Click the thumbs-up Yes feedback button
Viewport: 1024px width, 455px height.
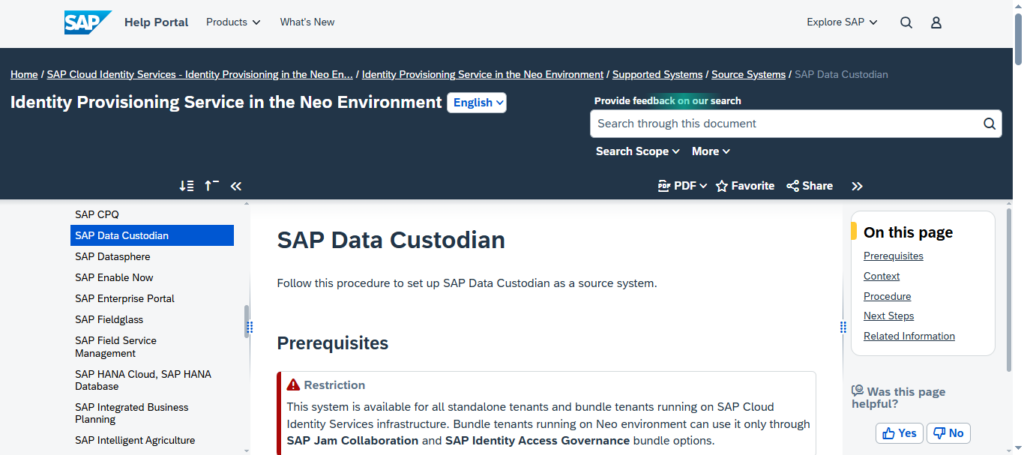pos(899,433)
